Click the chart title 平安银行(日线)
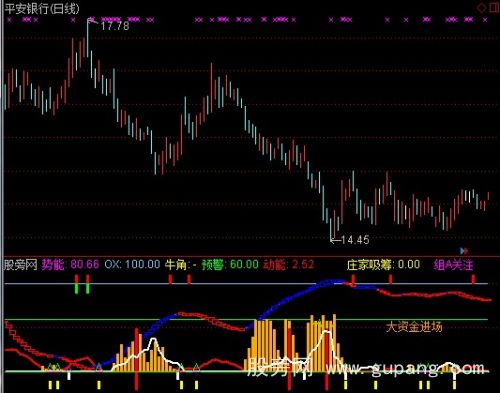Screen dimensions: 500x393 pos(42,9)
